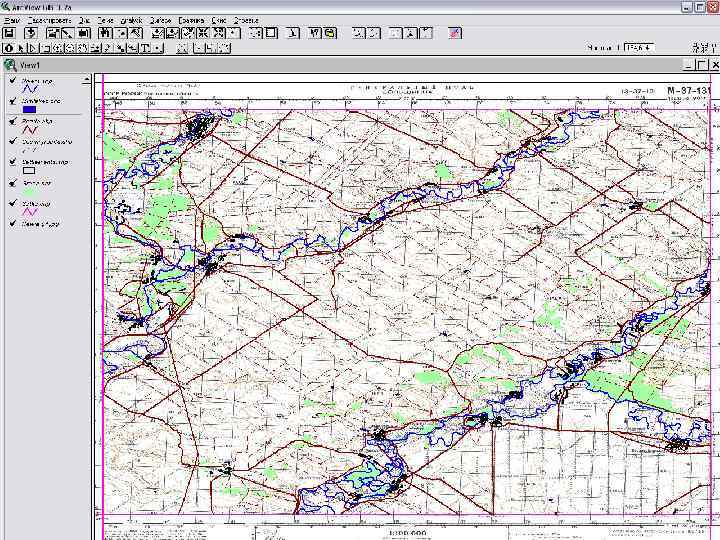Open the View menu
The image size is (720, 540).
(84, 20)
